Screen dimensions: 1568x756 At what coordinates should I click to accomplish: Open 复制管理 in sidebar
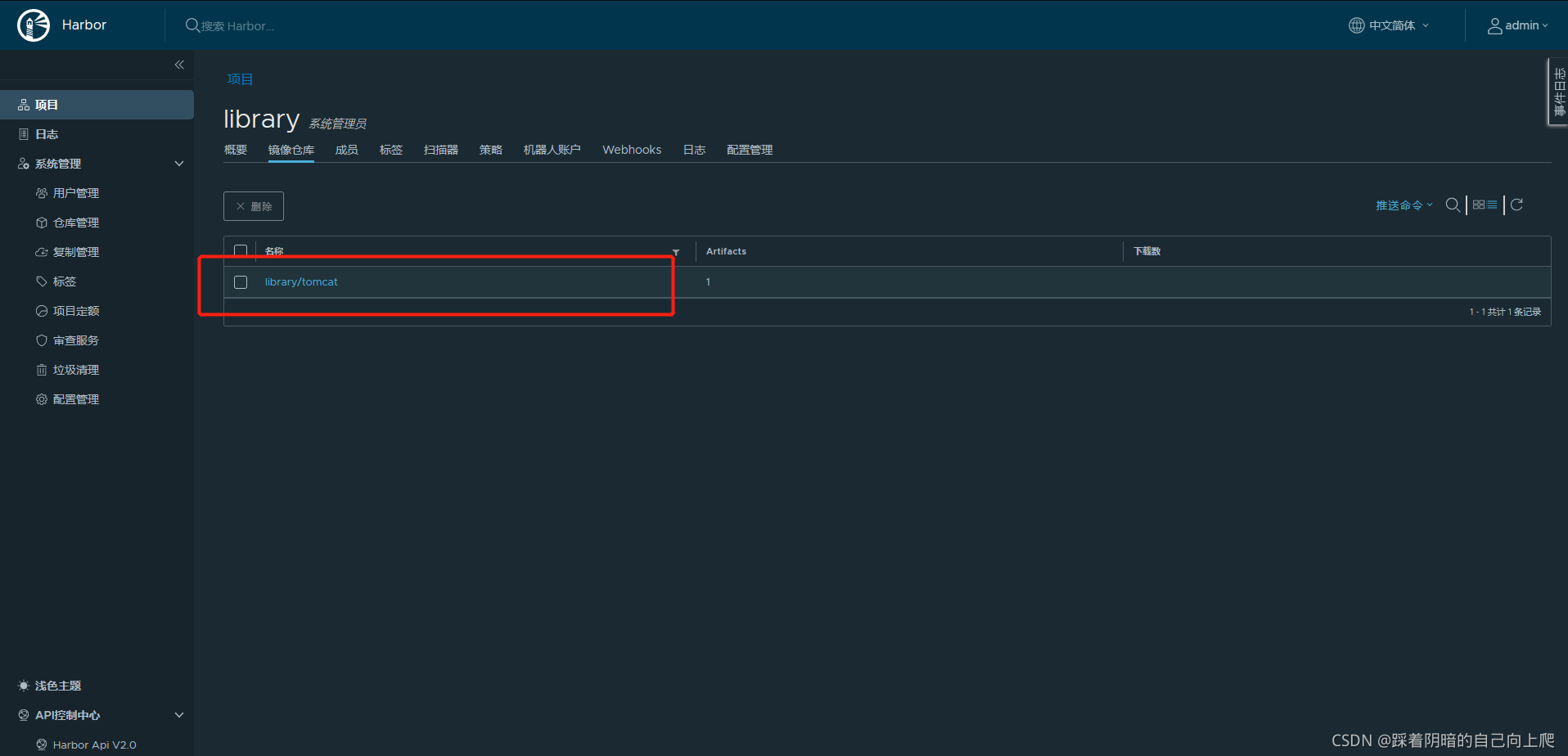pos(76,252)
